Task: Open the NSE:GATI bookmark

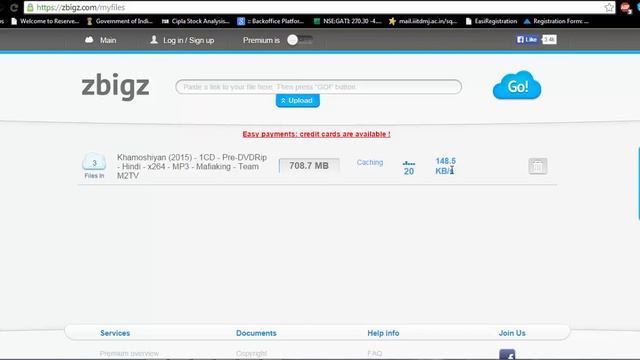Action: point(347,21)
